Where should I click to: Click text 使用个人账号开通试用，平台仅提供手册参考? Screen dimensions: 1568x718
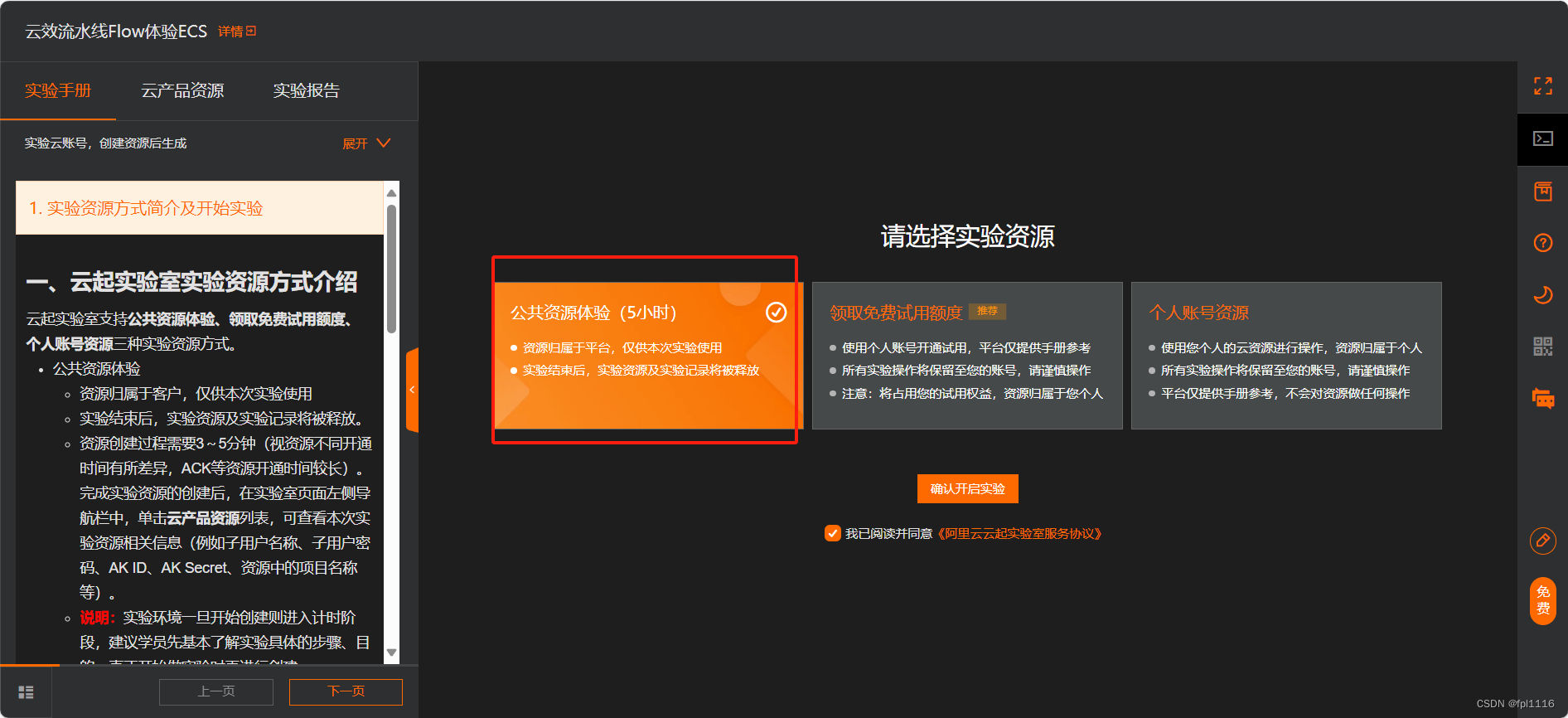pos(966,348)
